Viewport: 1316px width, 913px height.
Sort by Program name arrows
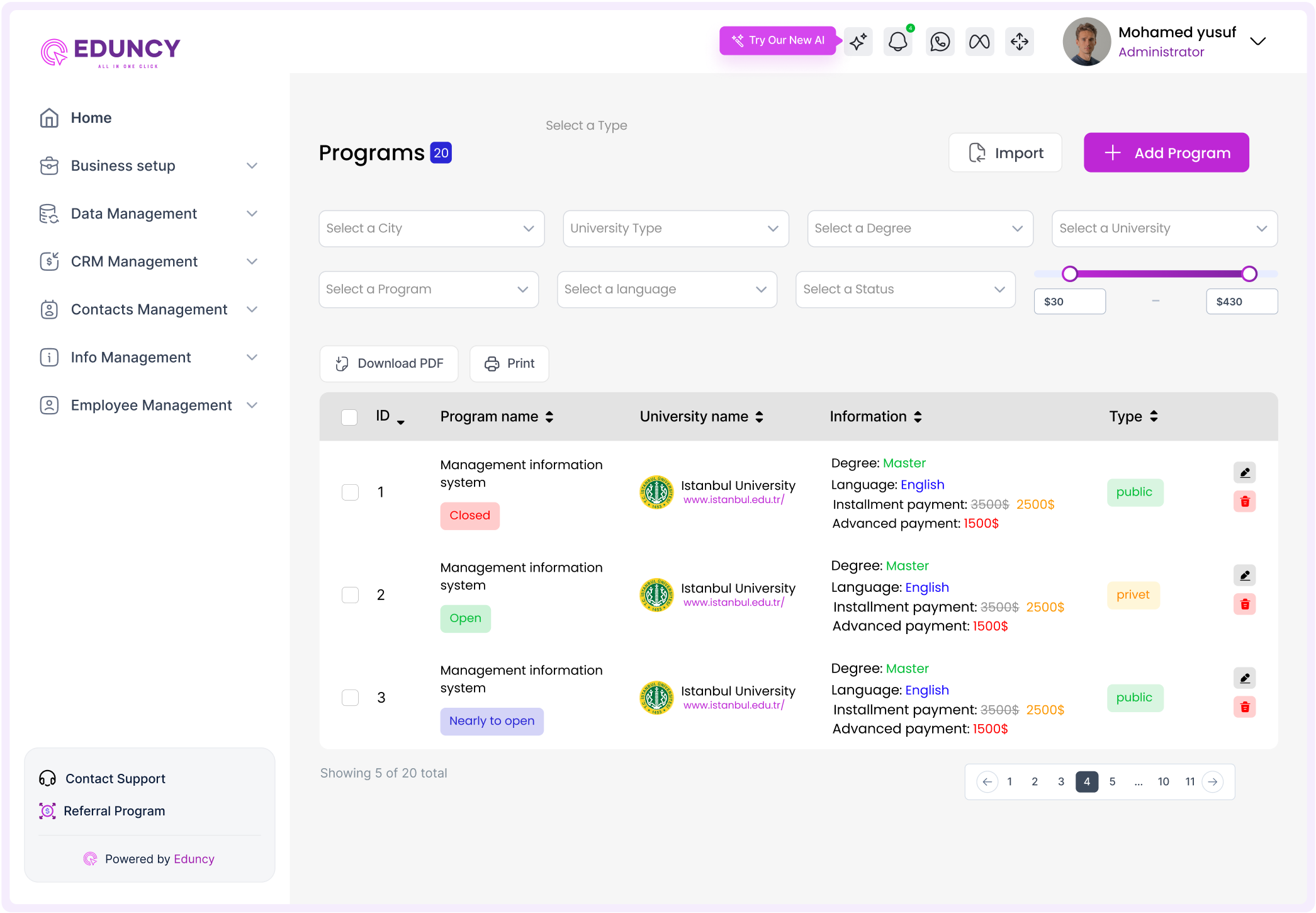(549, 416)
